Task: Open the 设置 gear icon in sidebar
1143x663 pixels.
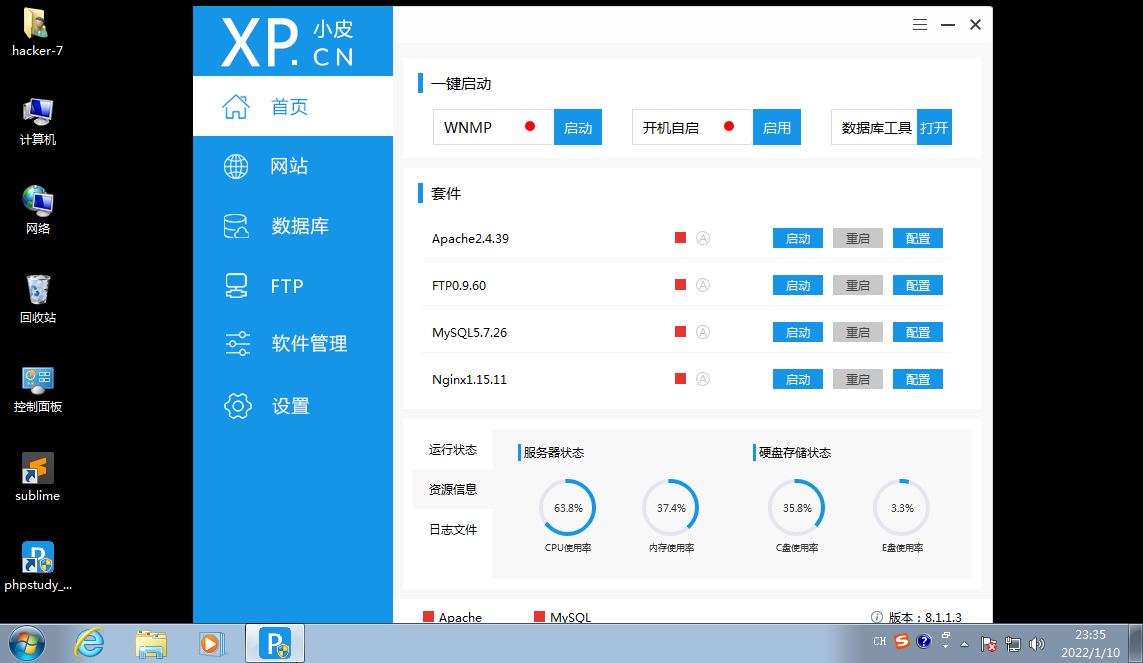Action: click(x=238, y=406)
